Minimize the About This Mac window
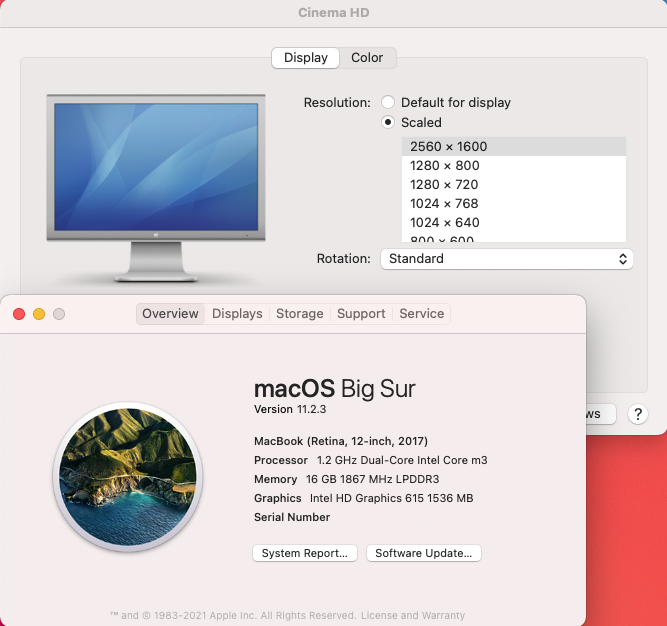Image resolution: width=667 pixels, height=626 pixels. (x=39, y=314)
